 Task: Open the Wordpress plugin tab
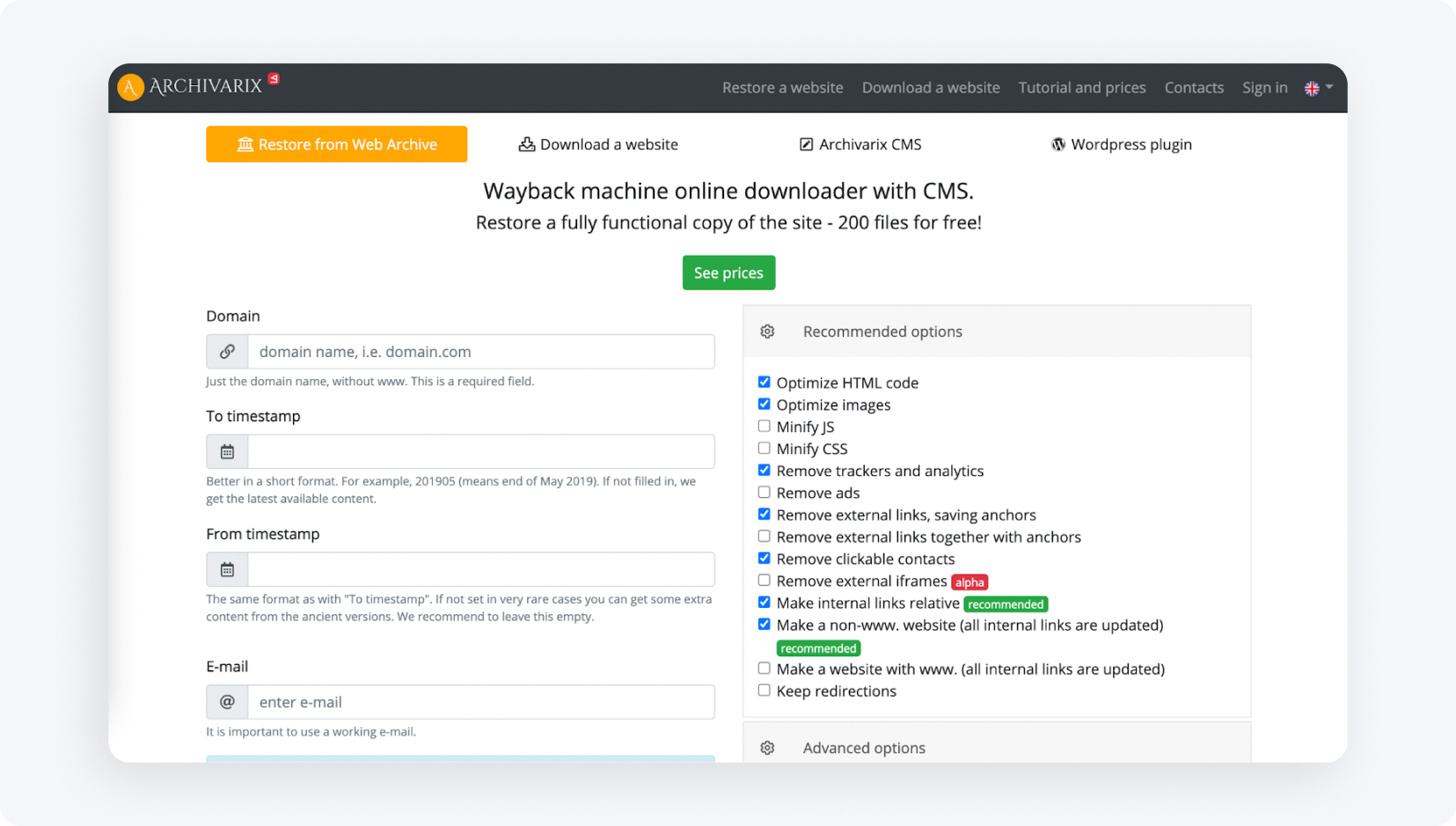coord(1121,144)
